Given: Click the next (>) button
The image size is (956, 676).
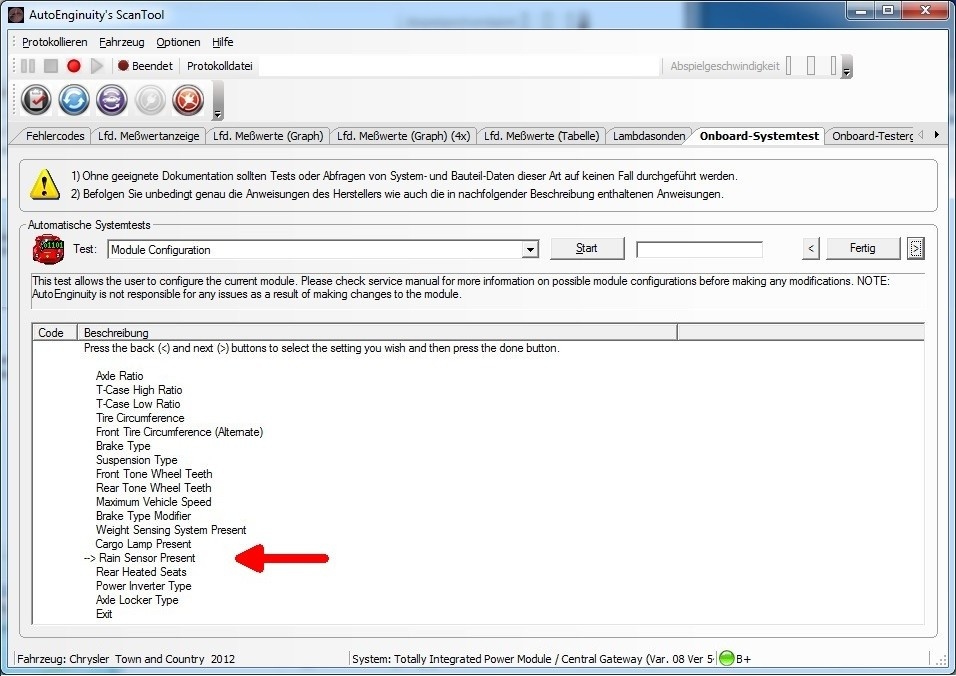Looking at the screenshot, I should click(x=915, y=248).
